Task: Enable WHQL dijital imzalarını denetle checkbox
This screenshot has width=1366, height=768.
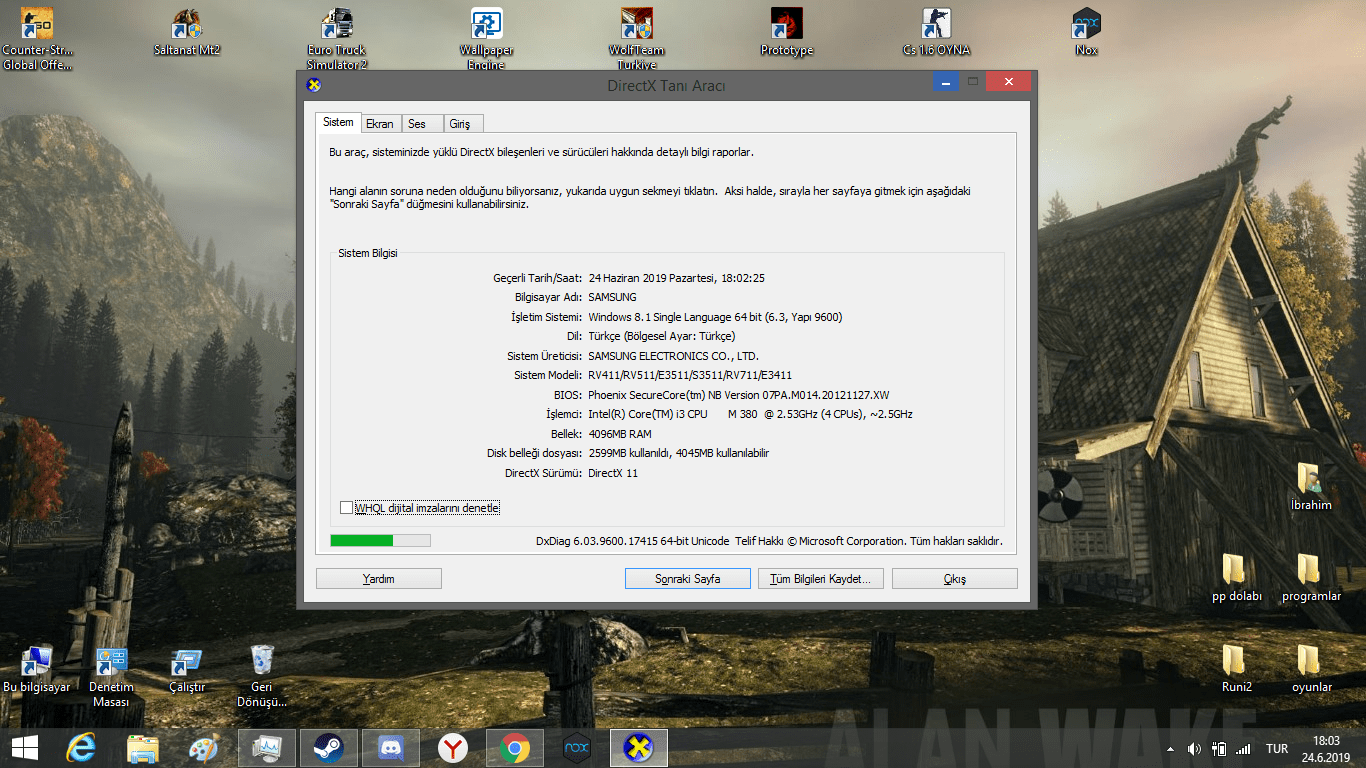Action: click(x=346, y=508)
